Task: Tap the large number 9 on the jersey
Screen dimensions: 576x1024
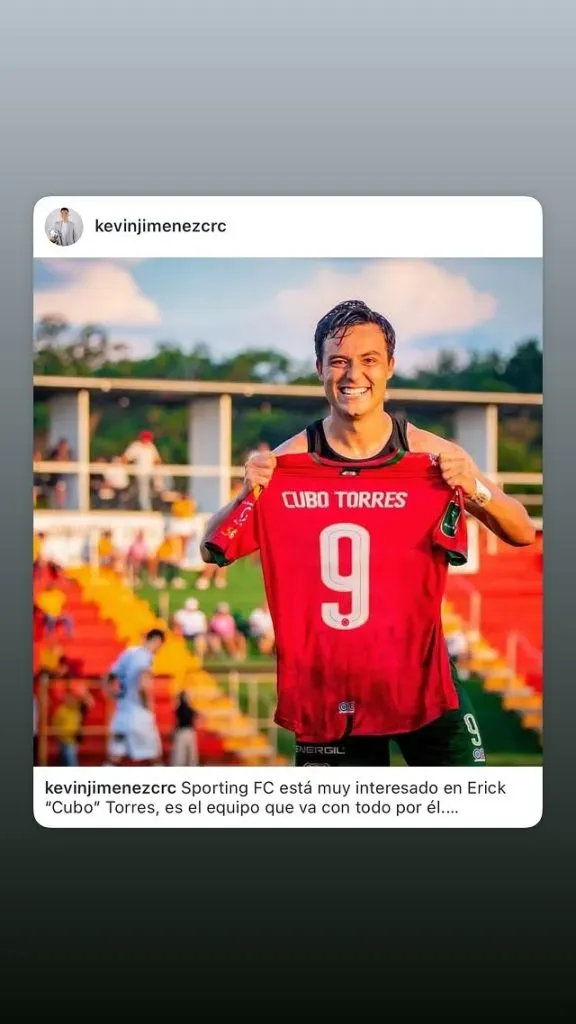Action: [x=345, y=576]
